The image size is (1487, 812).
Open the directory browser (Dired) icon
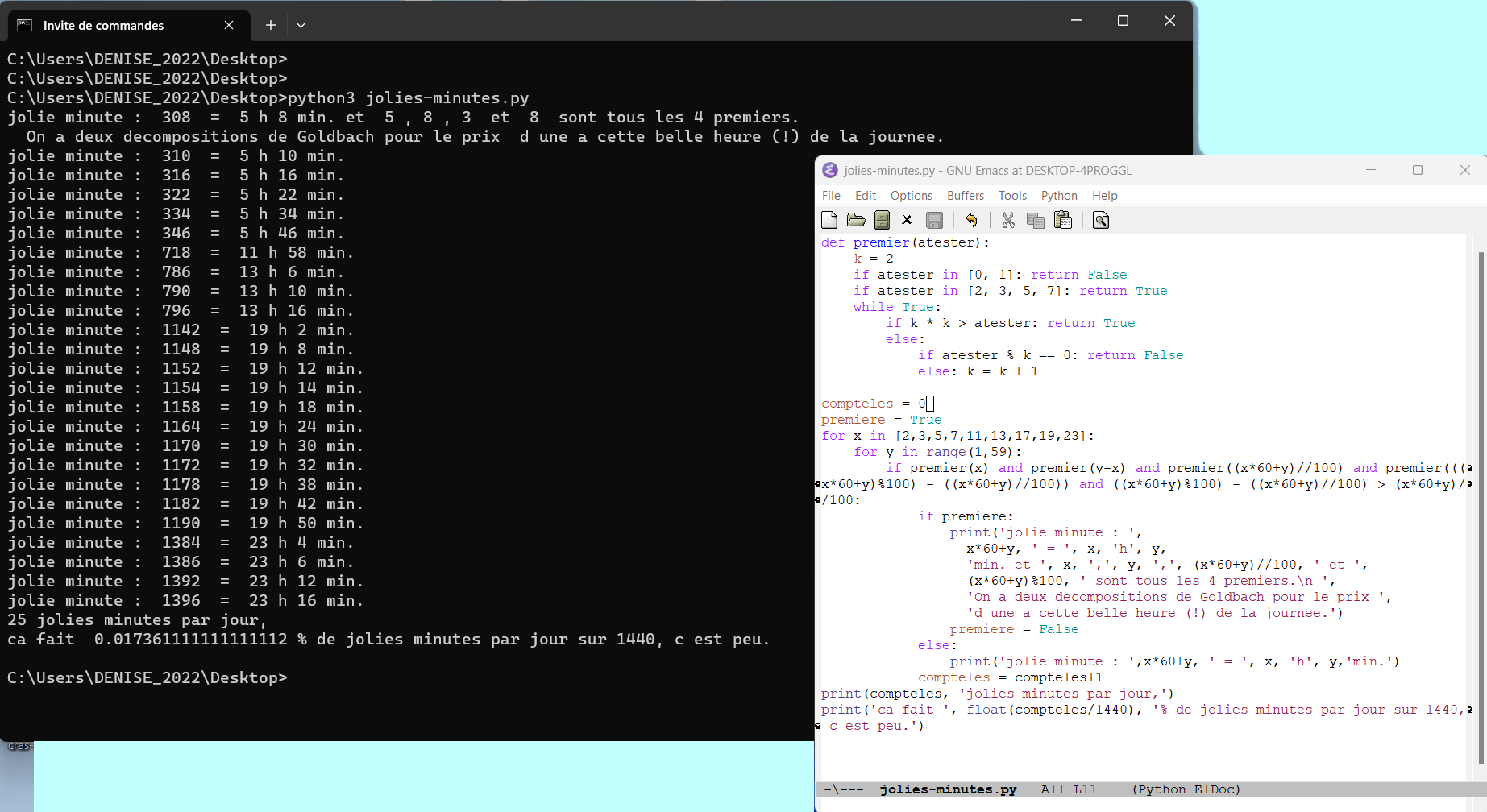point(882,220)
